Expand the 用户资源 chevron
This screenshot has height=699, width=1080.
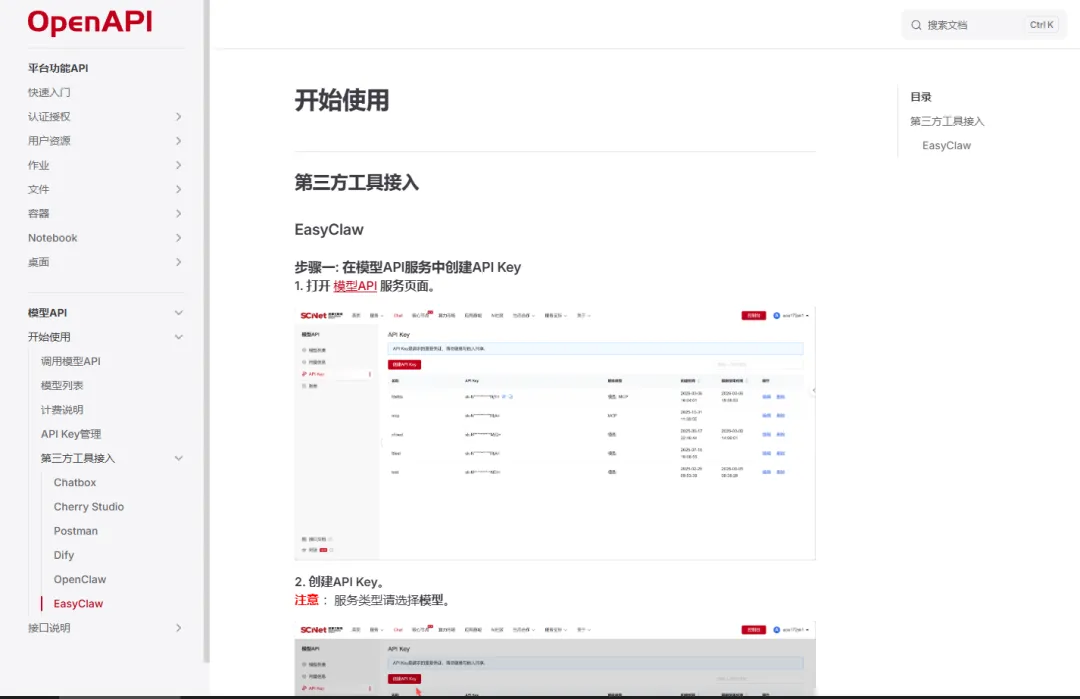pyautogui.click(x=178, y=140)
